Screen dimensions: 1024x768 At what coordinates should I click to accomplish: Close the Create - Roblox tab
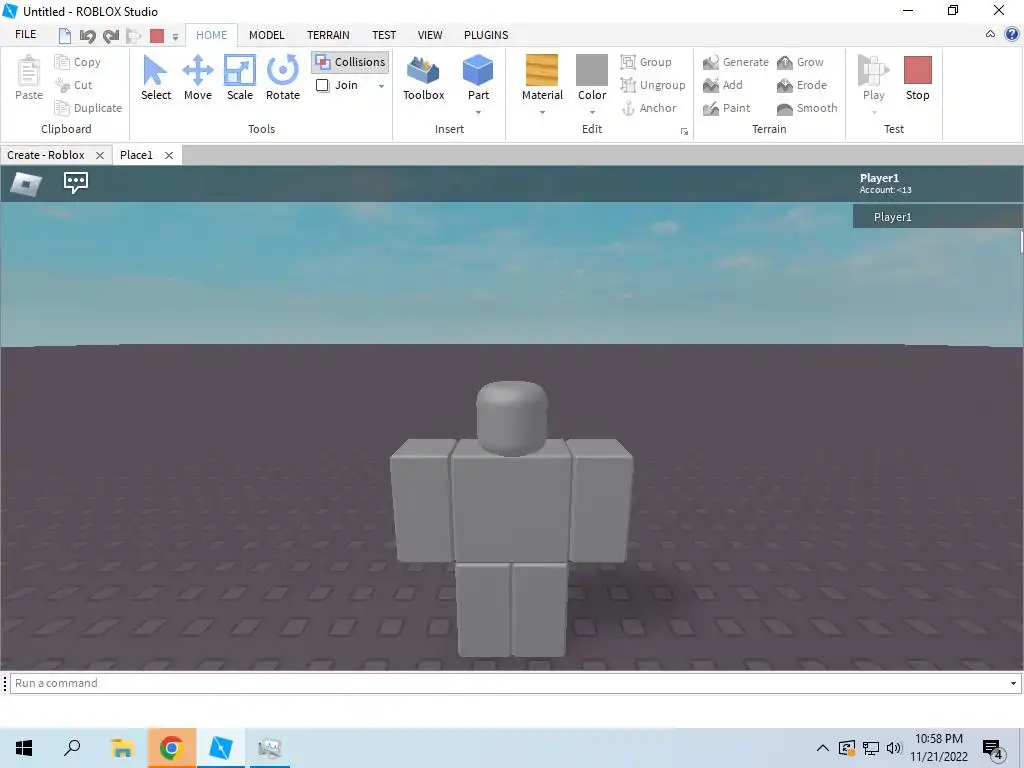(100, 155)
